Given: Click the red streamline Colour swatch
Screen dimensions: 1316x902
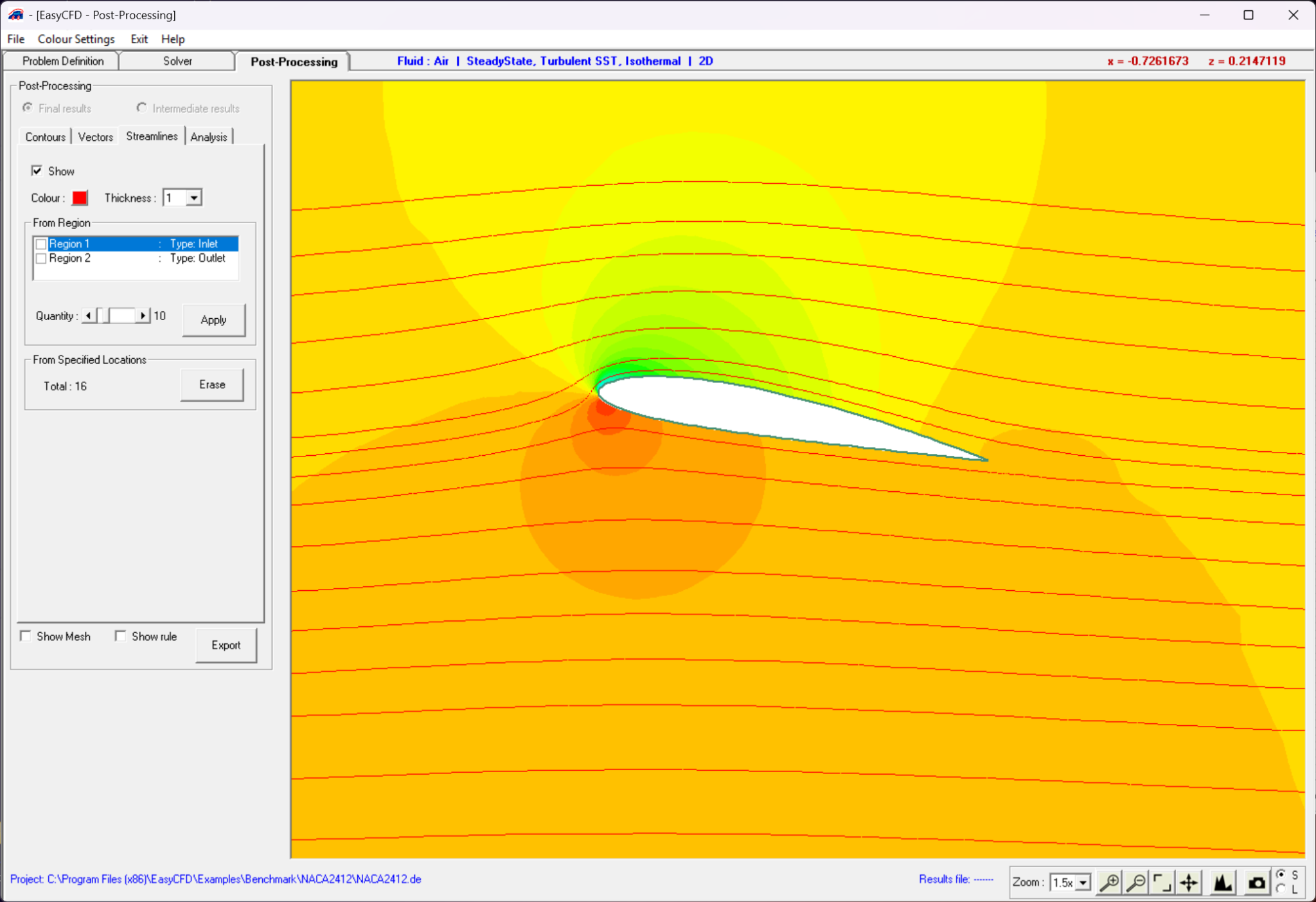Looking at the screenshot, I should [80, 197].
